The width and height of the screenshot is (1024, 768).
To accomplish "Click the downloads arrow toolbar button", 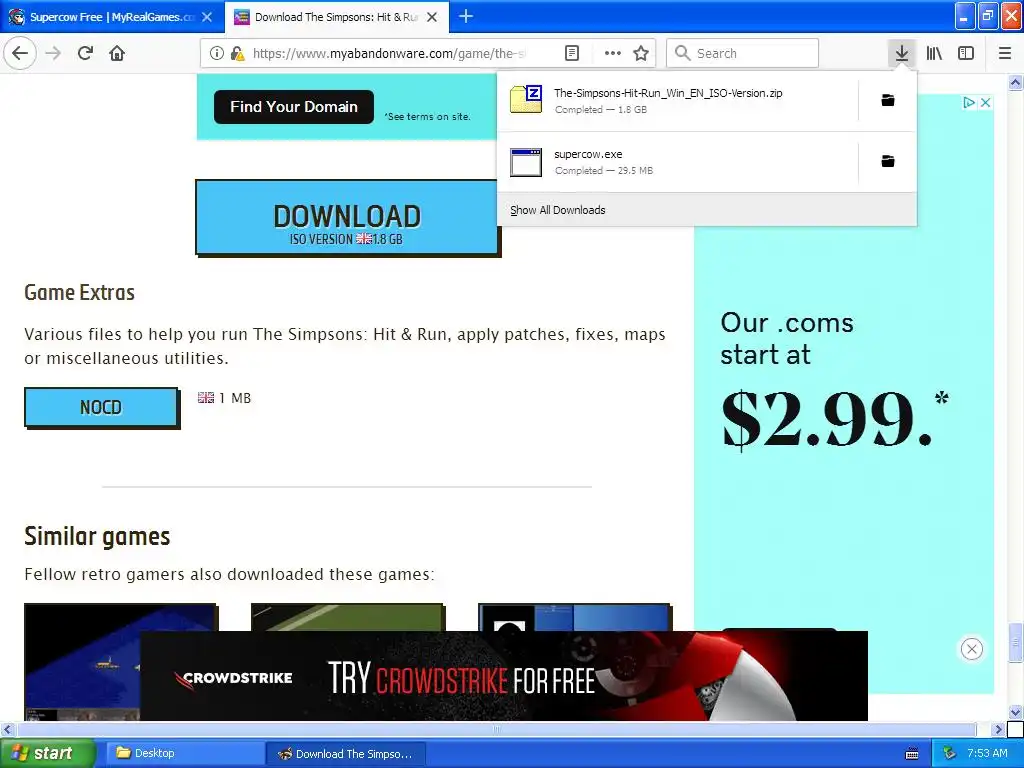I will coord(902,53).
